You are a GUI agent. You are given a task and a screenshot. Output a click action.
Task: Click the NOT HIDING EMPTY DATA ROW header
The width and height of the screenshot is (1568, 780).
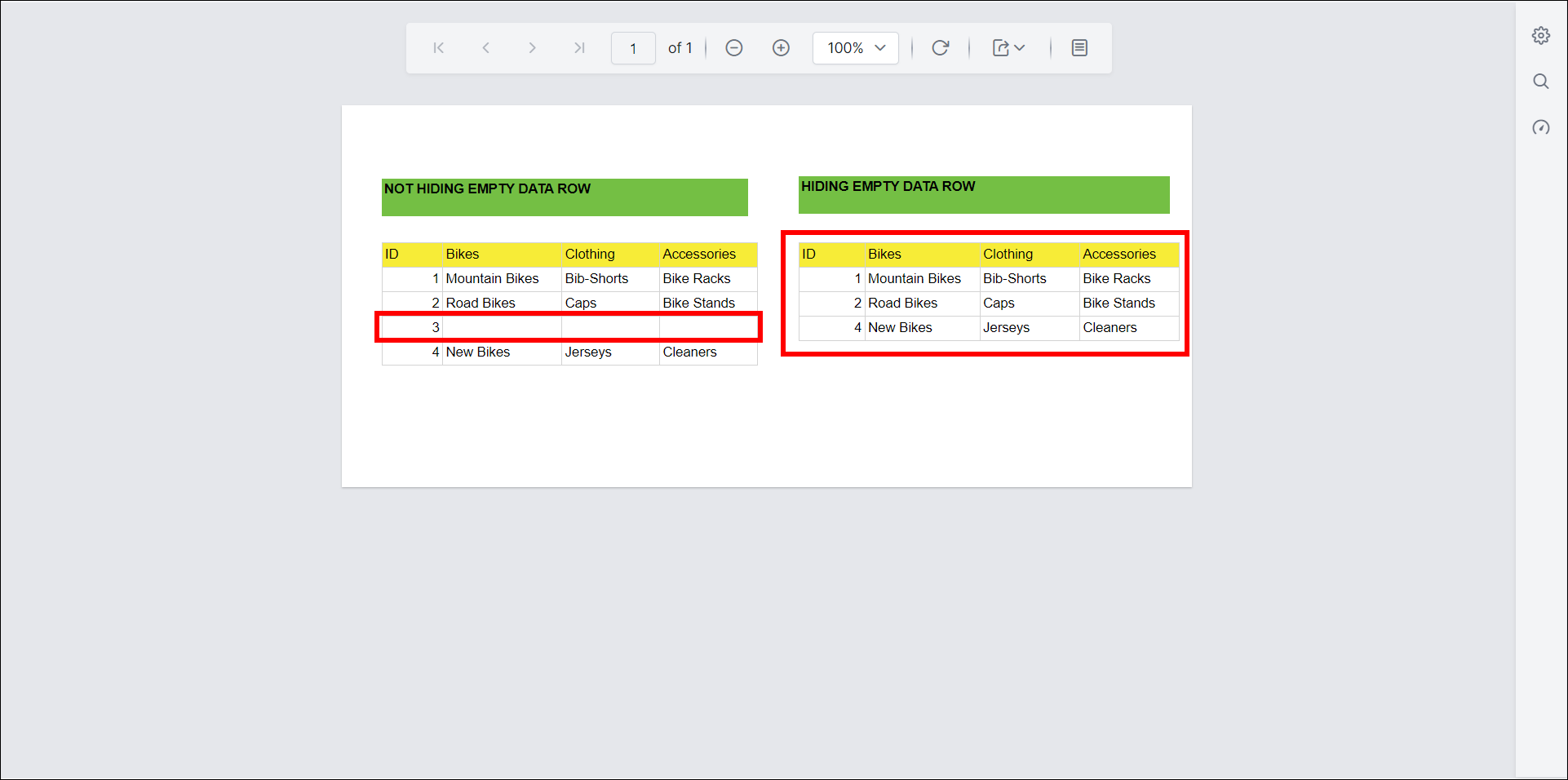coord(565,197)
